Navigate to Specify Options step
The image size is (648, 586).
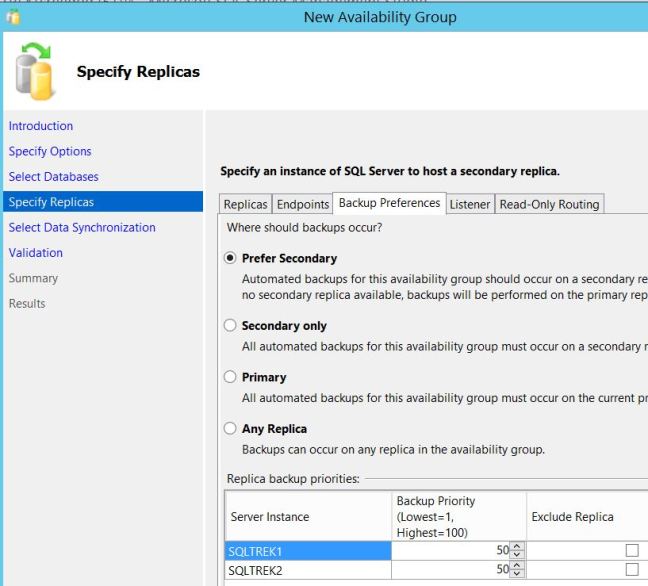50,152
